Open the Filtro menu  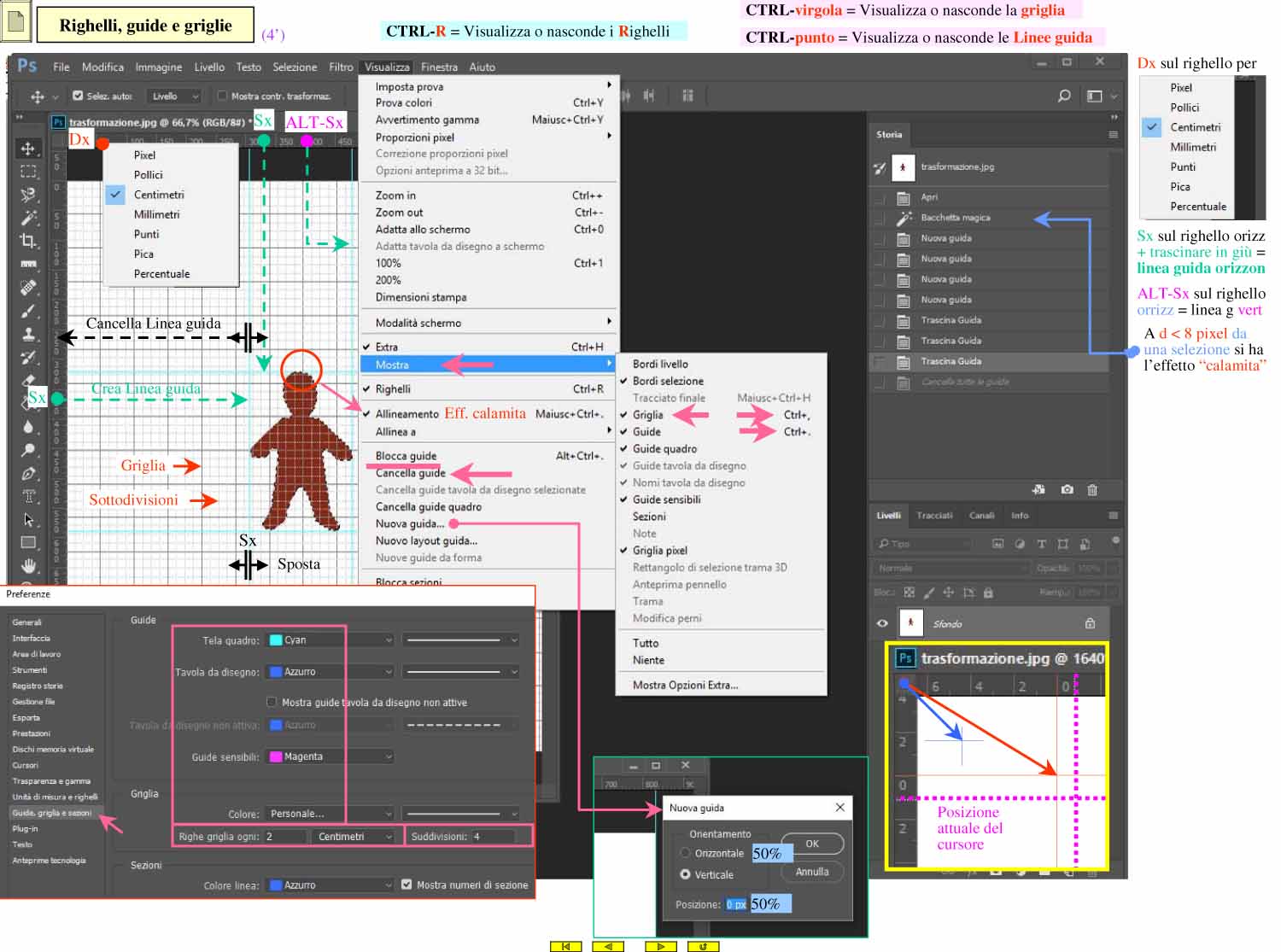[341, 67]
